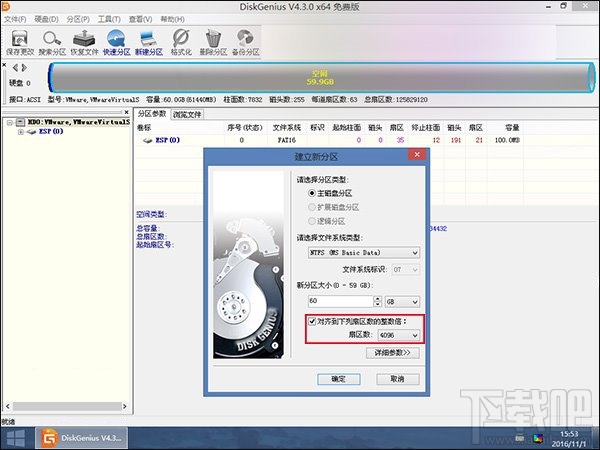Open the file system ID 07 dropdown
The image size is (600, 450).
[x=406, y=270]
